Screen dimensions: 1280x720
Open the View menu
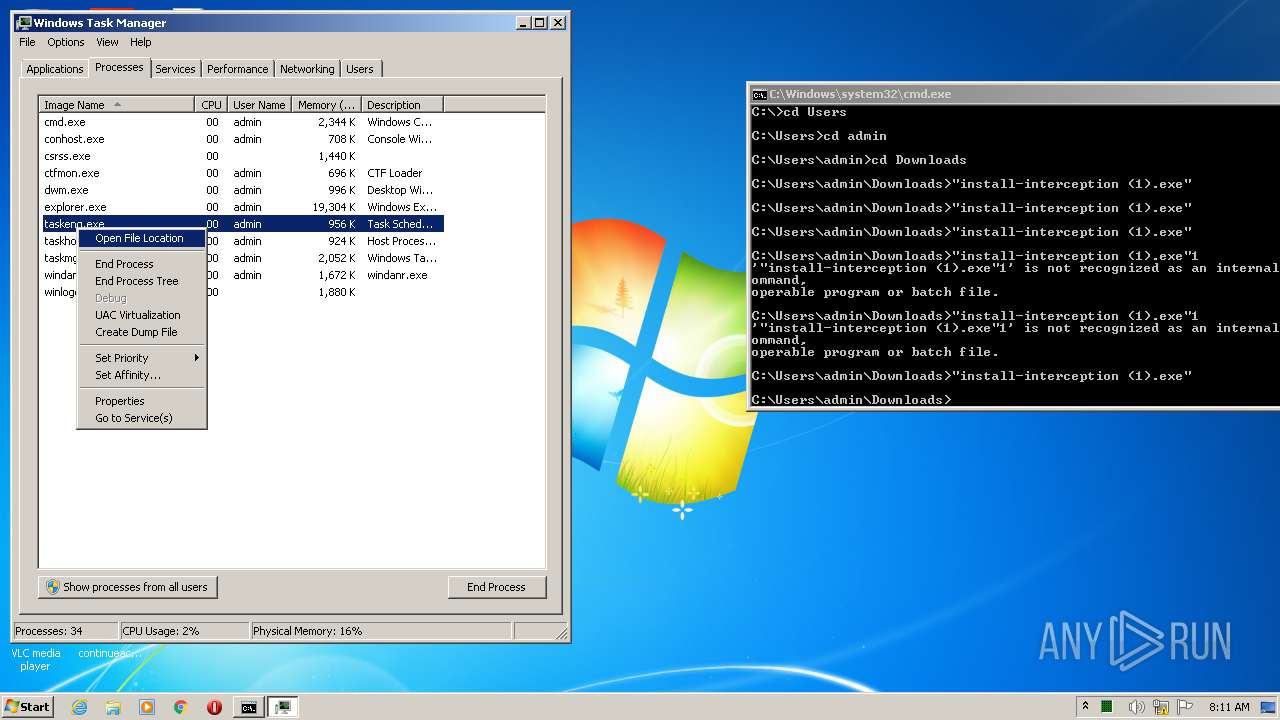tap(107, 42)
